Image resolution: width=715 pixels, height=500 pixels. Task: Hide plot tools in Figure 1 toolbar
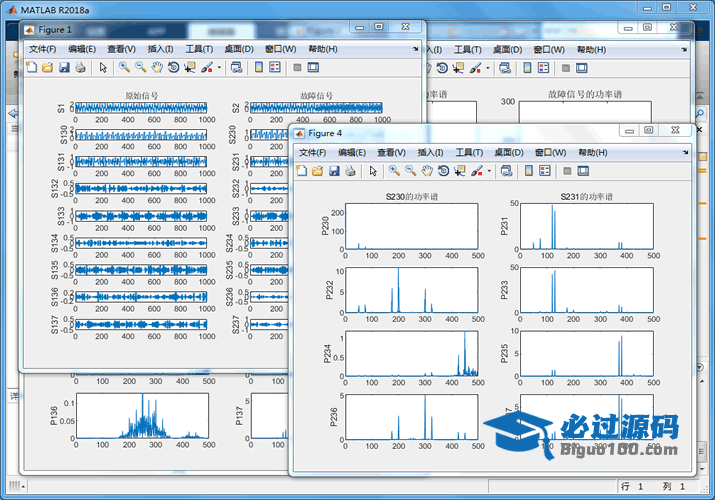coord(297,67)
